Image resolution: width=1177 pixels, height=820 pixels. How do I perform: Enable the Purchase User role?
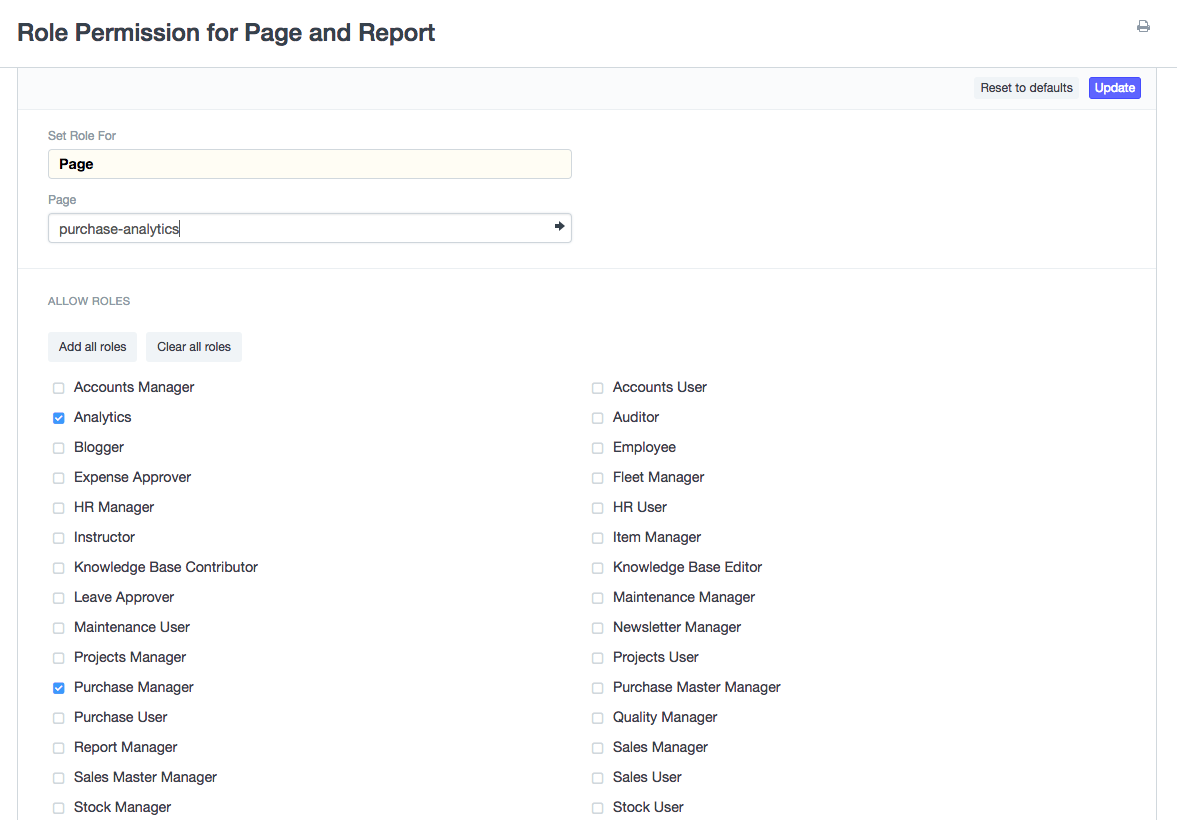pyautogui.click(x=59, y=718)
